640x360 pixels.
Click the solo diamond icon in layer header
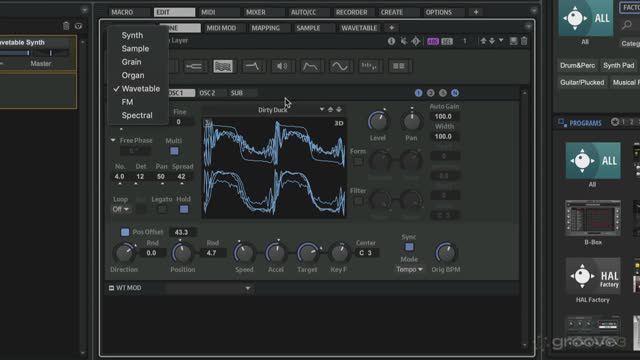(x=416, y=41)
